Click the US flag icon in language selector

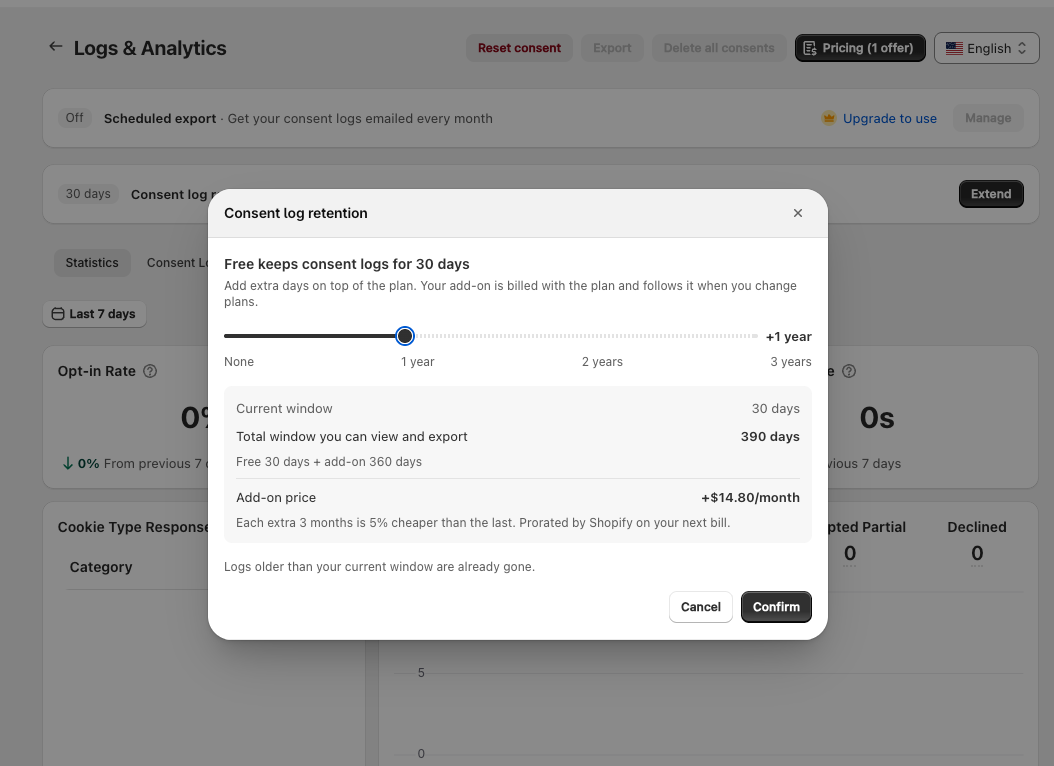954,48
